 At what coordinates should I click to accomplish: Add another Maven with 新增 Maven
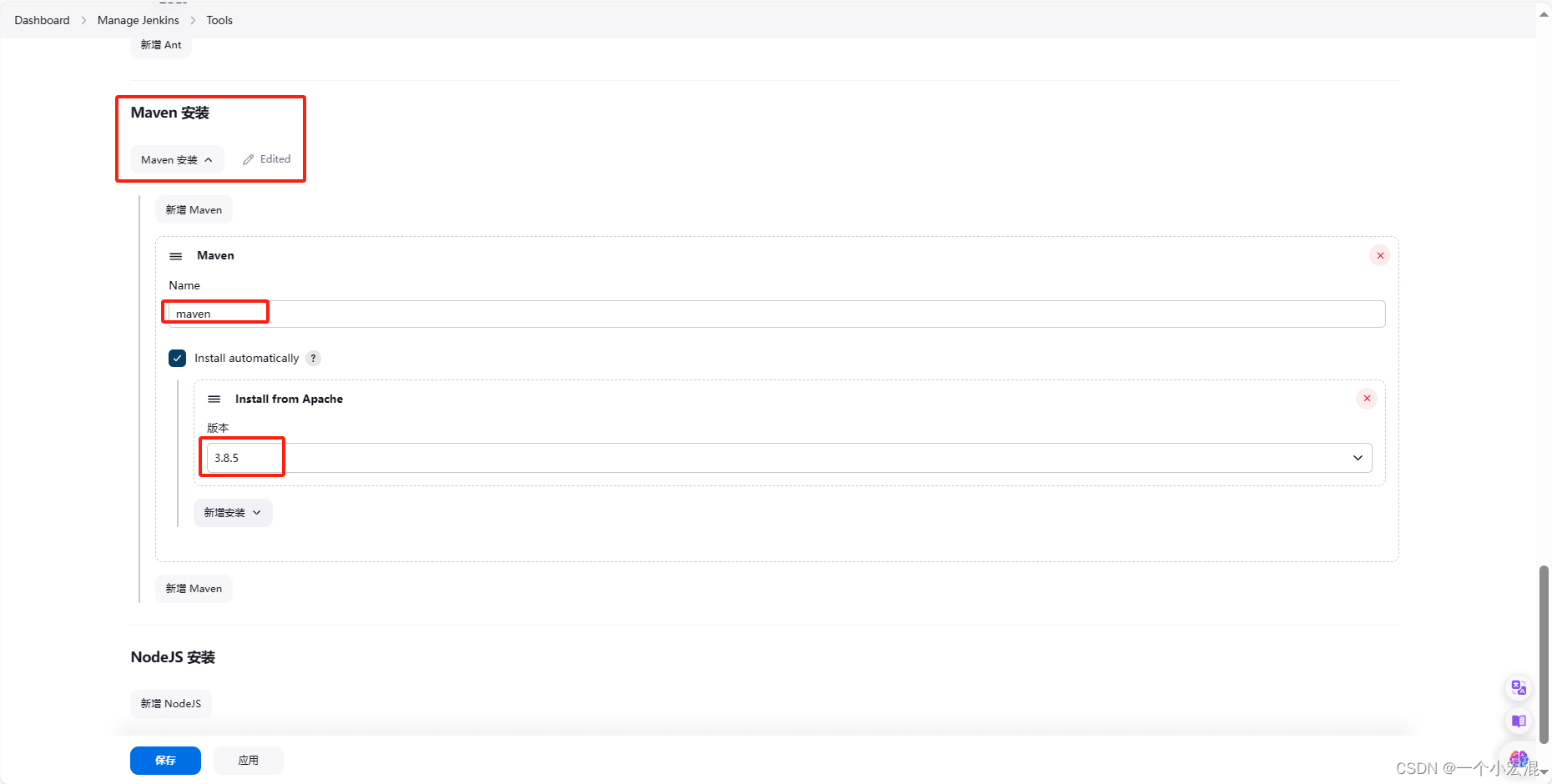[194, 588]
